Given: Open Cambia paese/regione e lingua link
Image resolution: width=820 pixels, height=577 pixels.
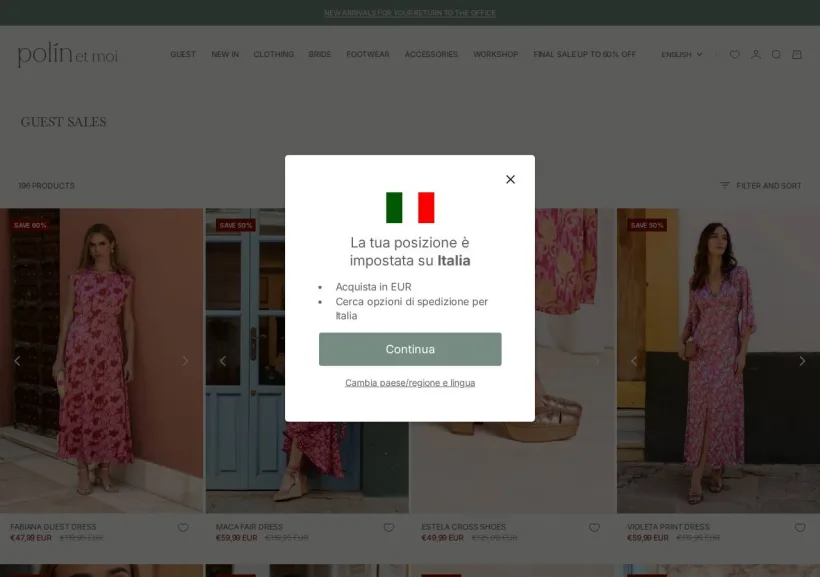Looking at the screenshot, I should point(410,383).
